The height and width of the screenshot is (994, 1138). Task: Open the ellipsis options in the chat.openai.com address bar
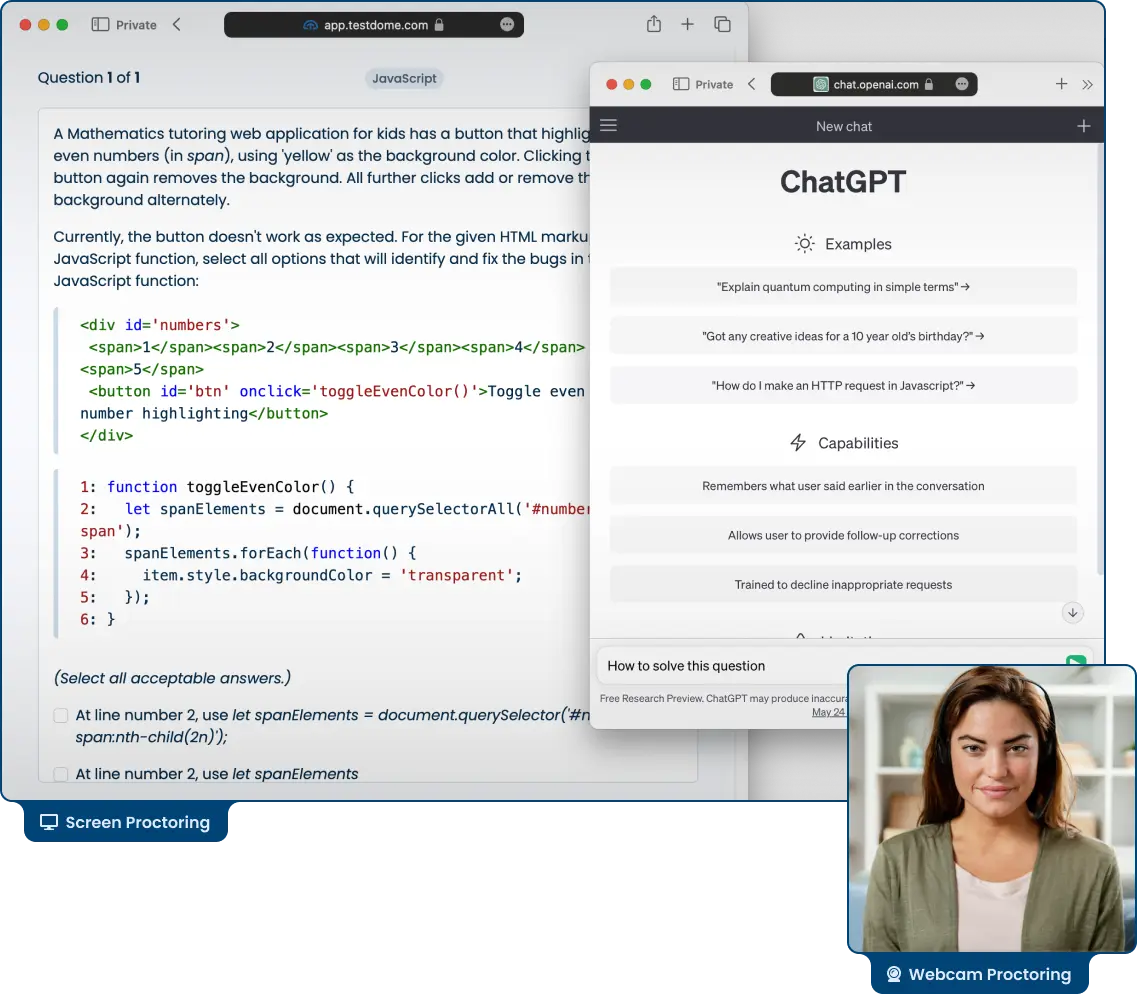pos(959,84)
